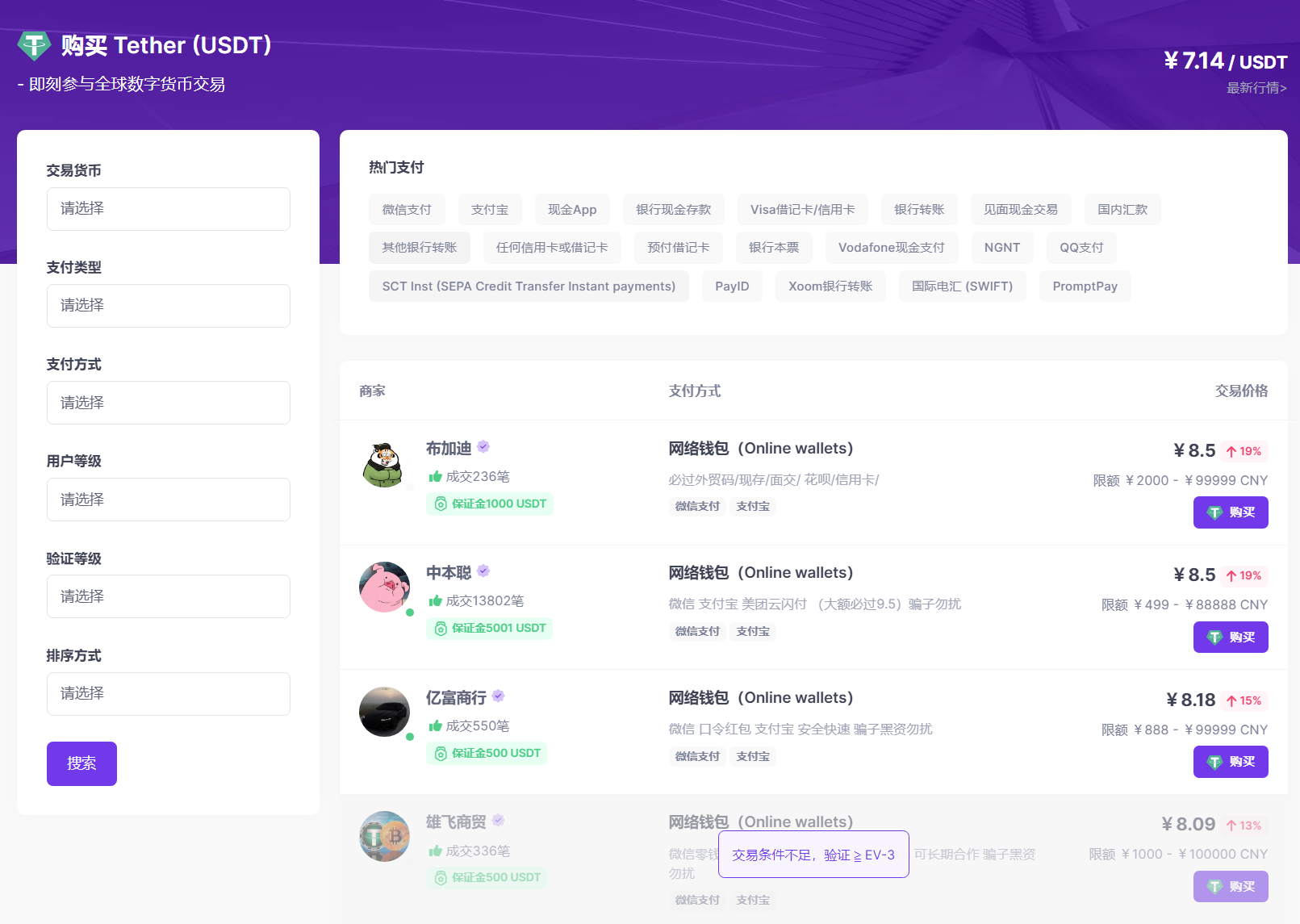The width and height of the screenshot is (1300, 924).
Task: Click the Tether icon on 布加迪's 购买 button
Action: click(1214, 512)
